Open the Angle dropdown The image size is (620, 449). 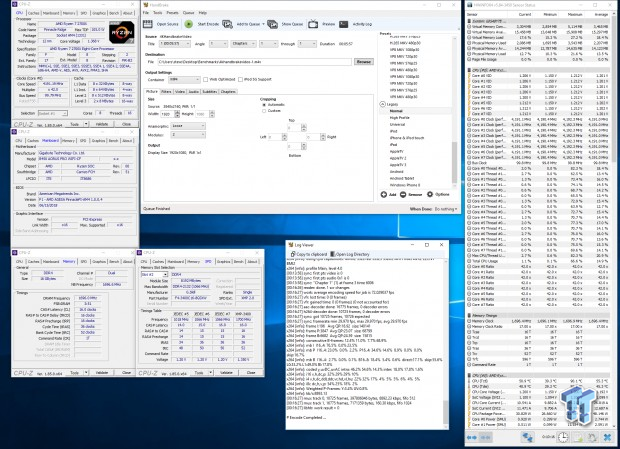[218, 44]
